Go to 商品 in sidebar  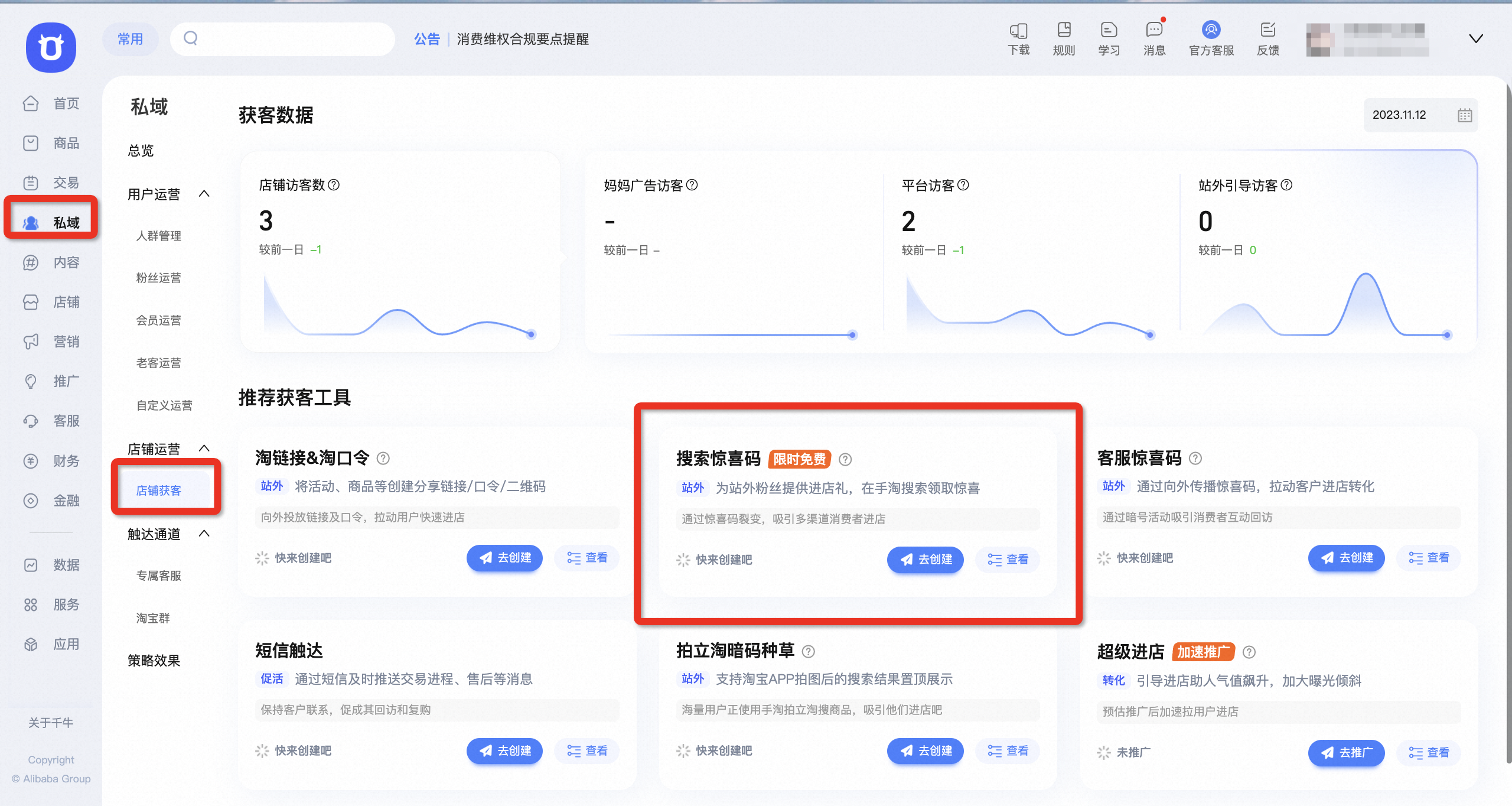(x=51, y=143)
